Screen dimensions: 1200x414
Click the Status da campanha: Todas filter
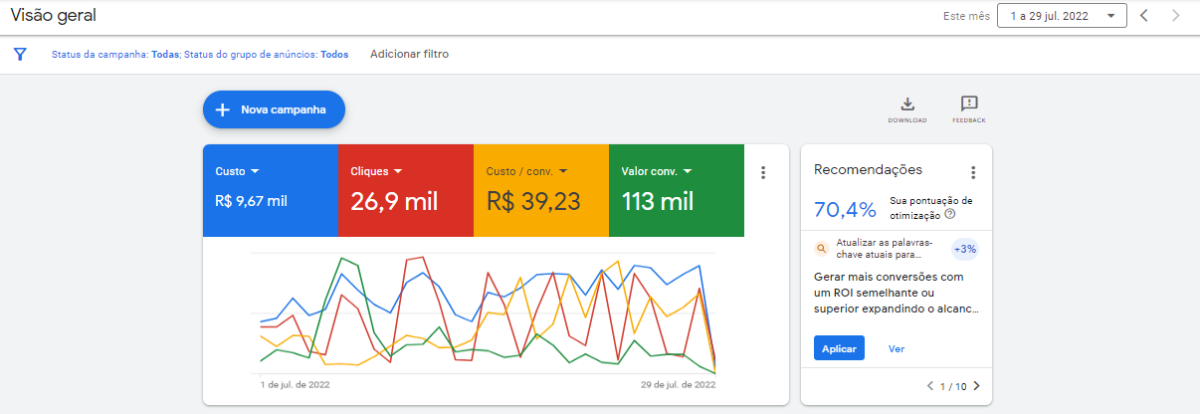114,54
